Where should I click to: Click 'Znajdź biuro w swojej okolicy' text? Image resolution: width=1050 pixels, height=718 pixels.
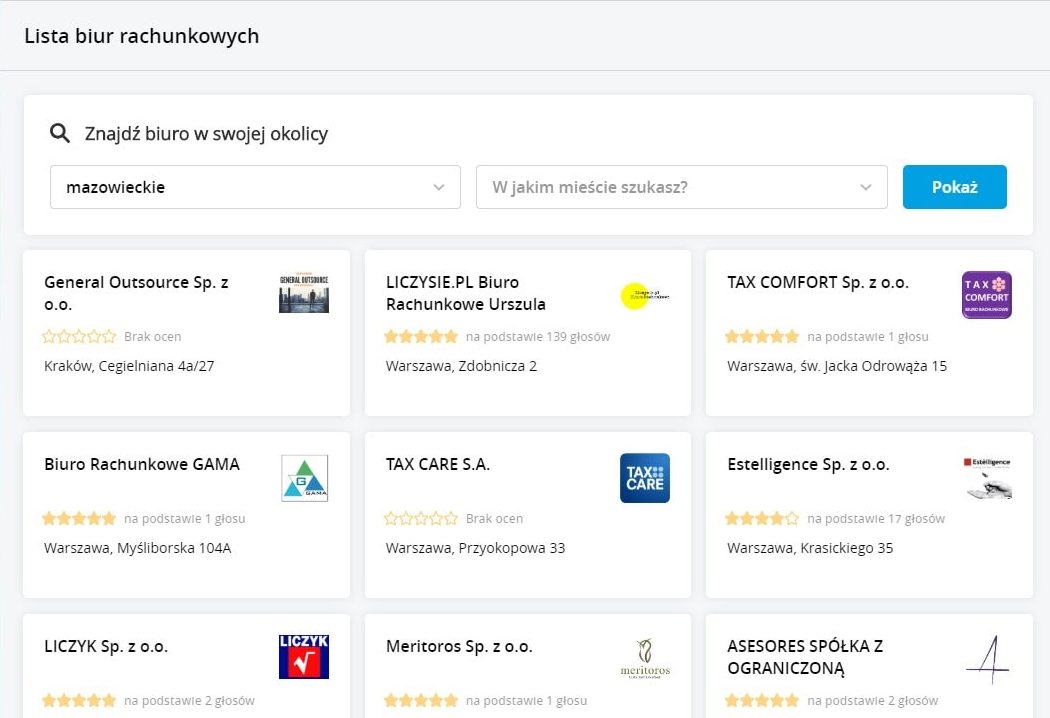pyautogui.click(x=206, y=134)
